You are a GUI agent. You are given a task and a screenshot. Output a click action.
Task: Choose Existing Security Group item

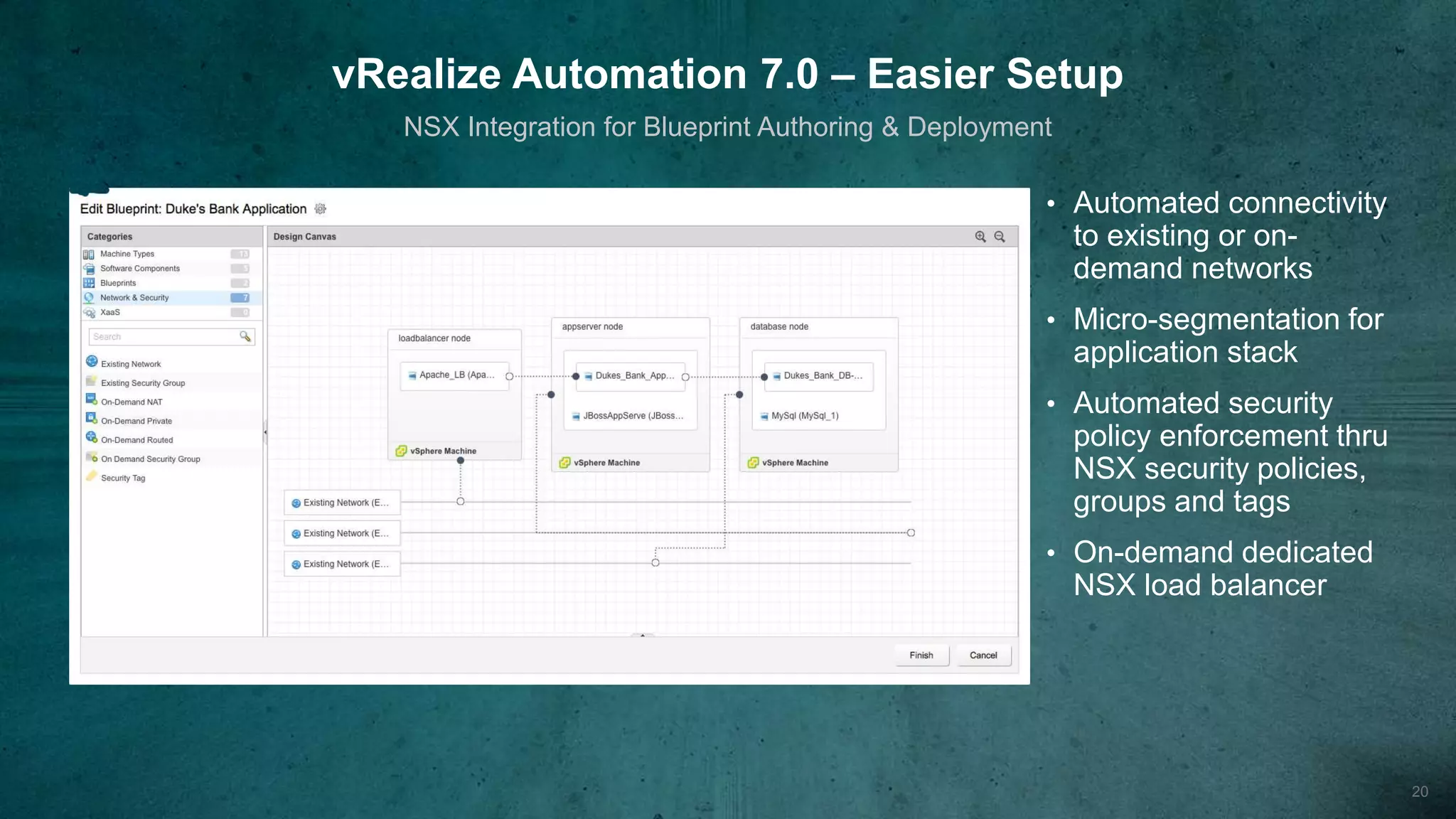pos(143,383)
